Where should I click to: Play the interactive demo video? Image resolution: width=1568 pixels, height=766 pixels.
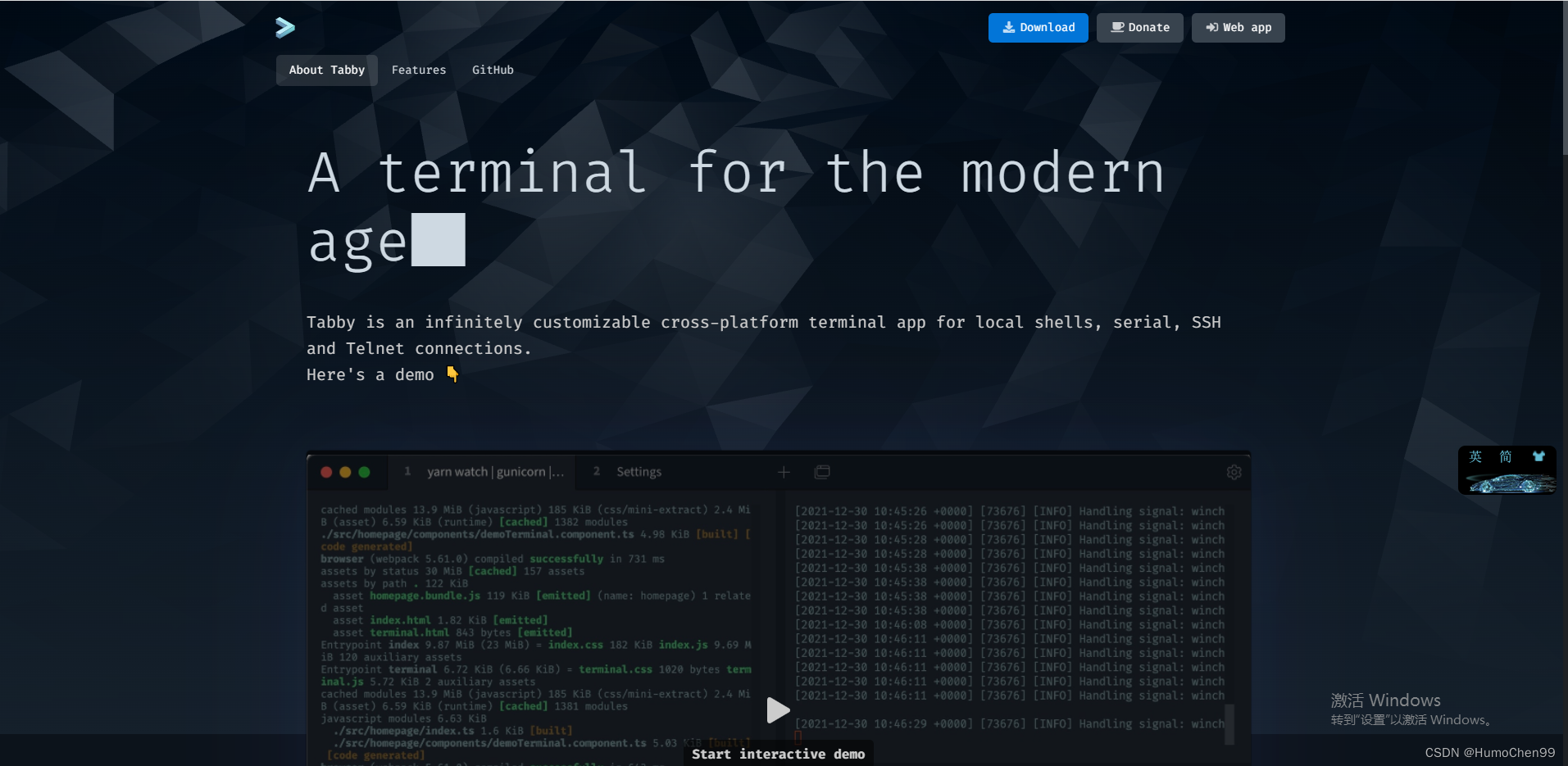click(x=777, y=710)
